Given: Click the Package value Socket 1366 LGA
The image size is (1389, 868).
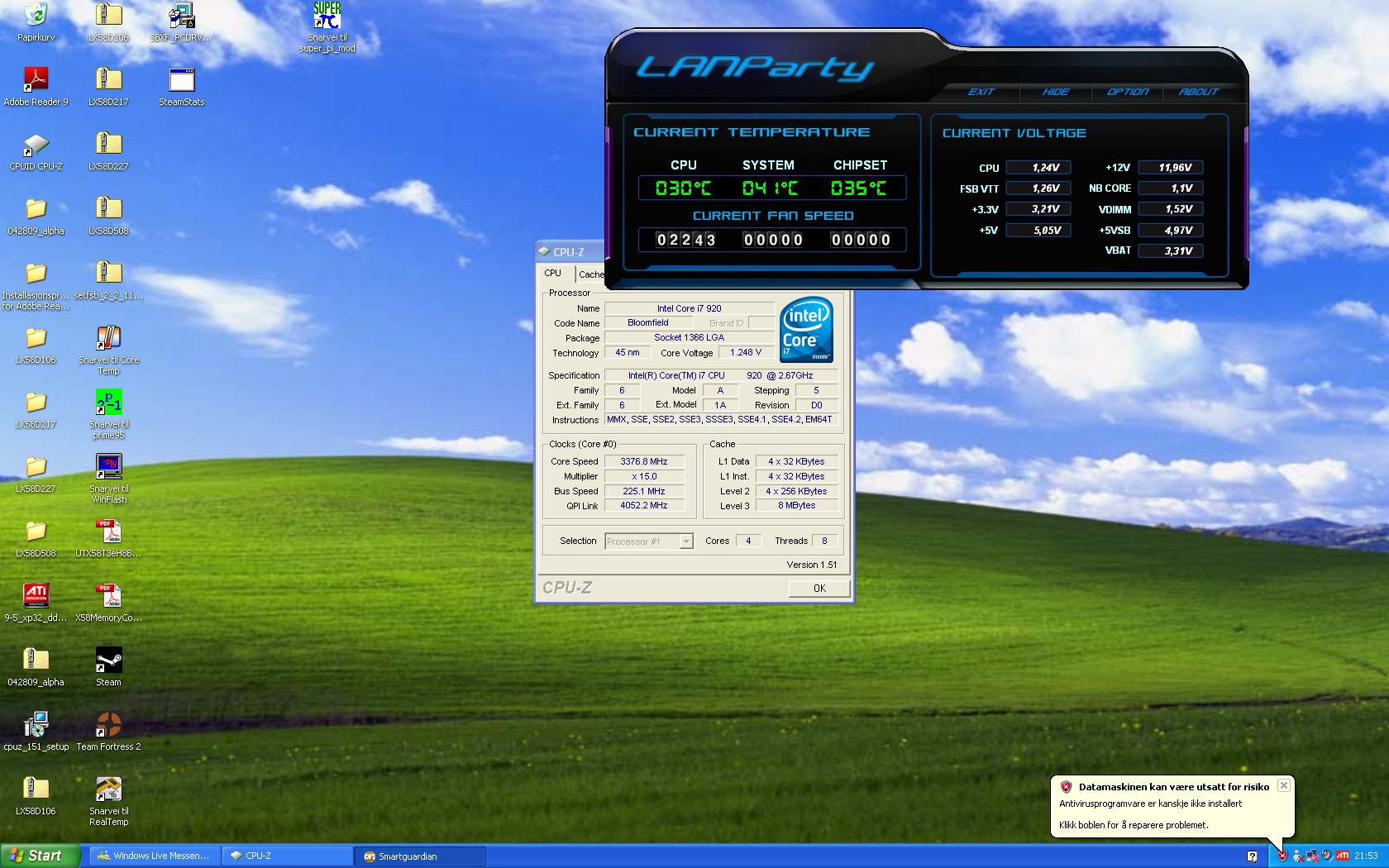Looking at the screenshot, I should tap(689, 338).
